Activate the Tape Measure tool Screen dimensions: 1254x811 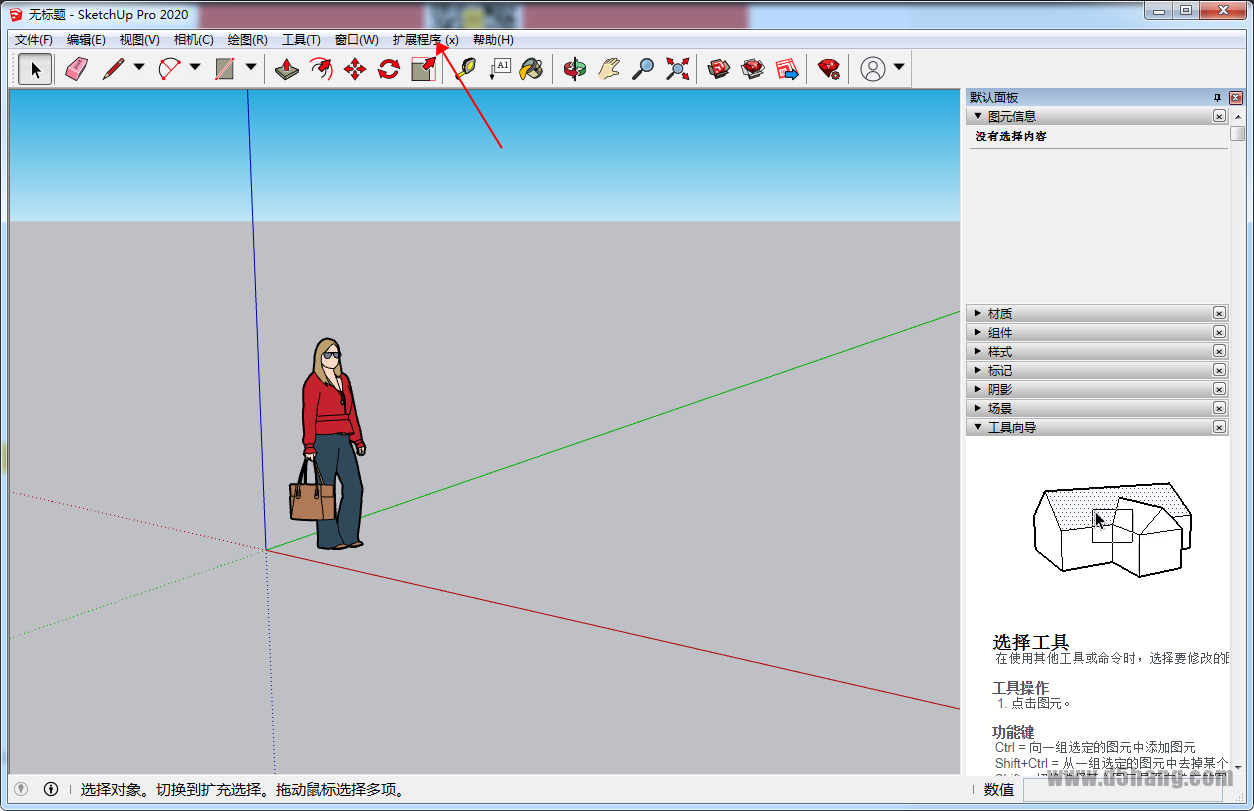465,68
